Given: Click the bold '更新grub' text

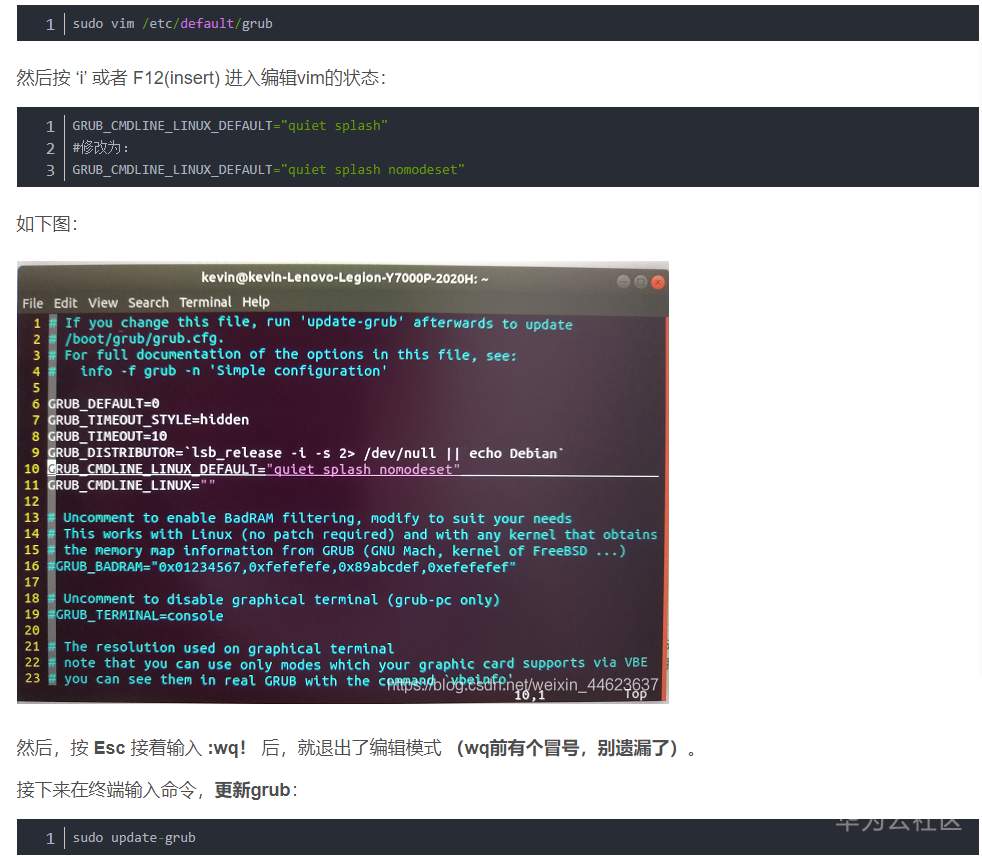Looking at the screenshot, I should [x=252, y=790].
